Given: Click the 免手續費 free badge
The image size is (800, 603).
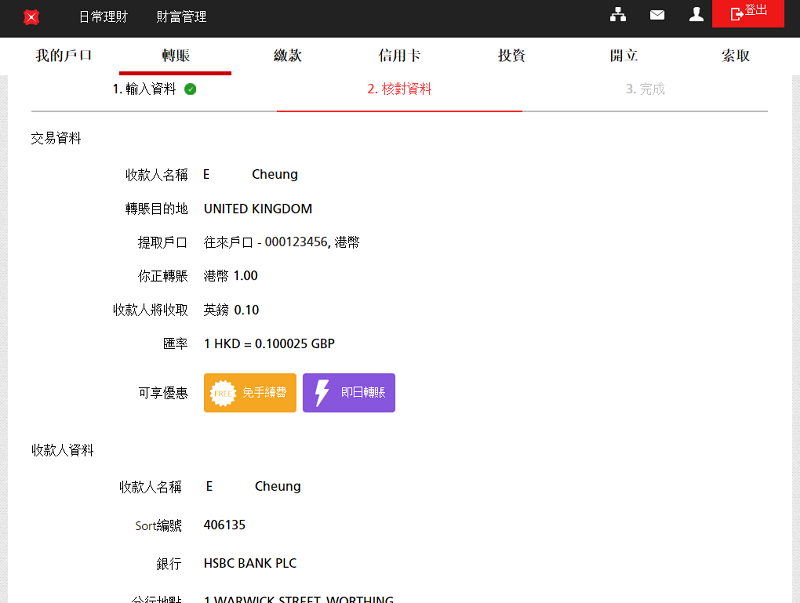Looking at the screenshot, I should pos(250,393).
